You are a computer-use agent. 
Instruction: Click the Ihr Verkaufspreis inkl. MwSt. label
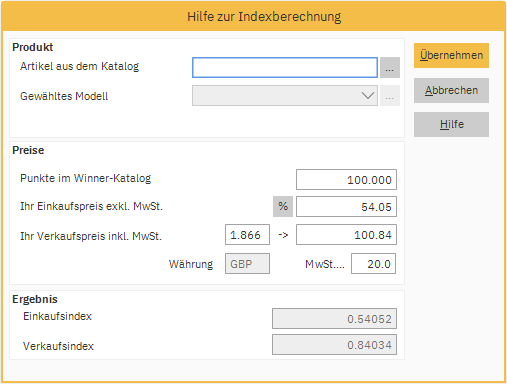(x=91, y=236)
